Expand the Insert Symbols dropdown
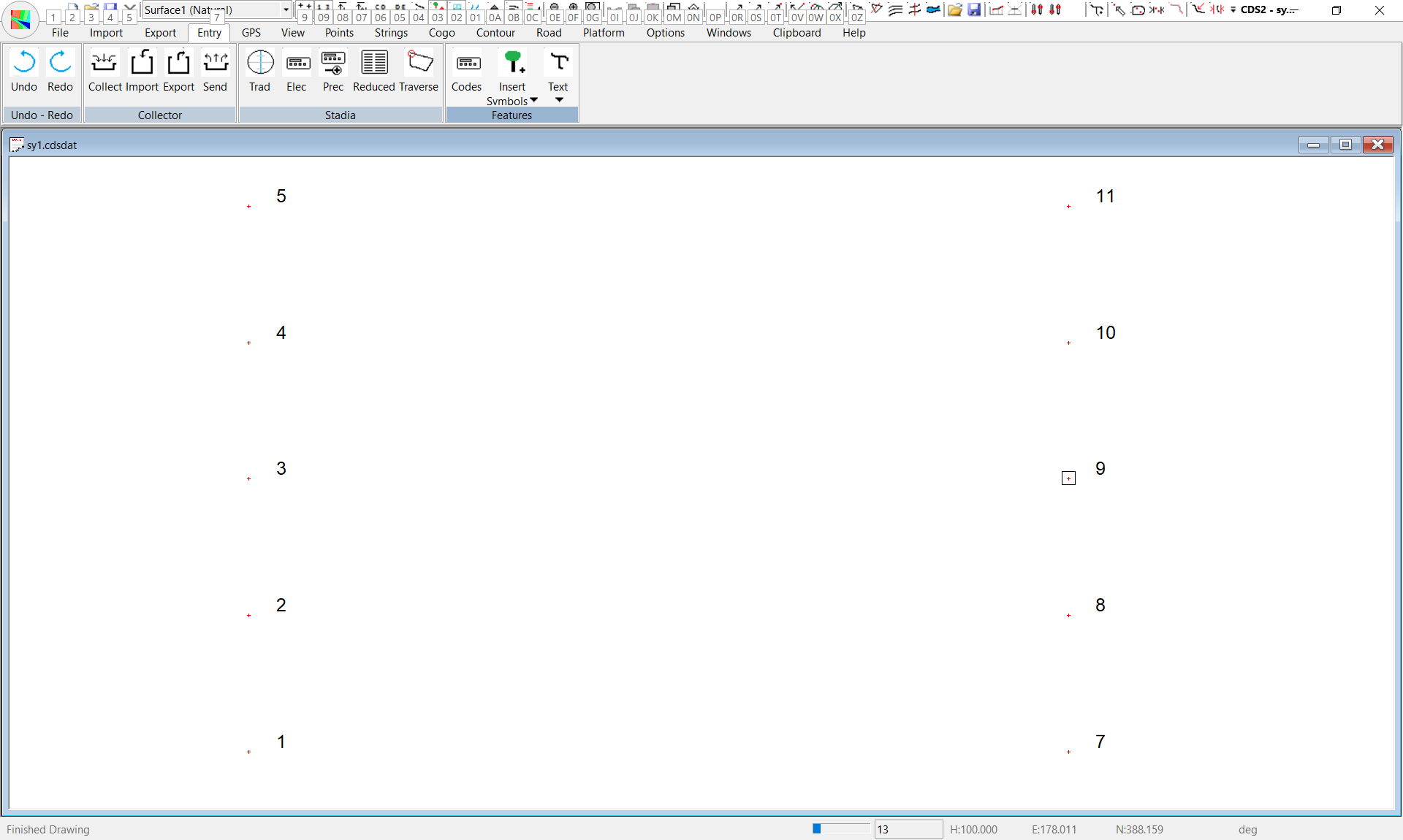1403x840 pixels. tap(533, 100)
